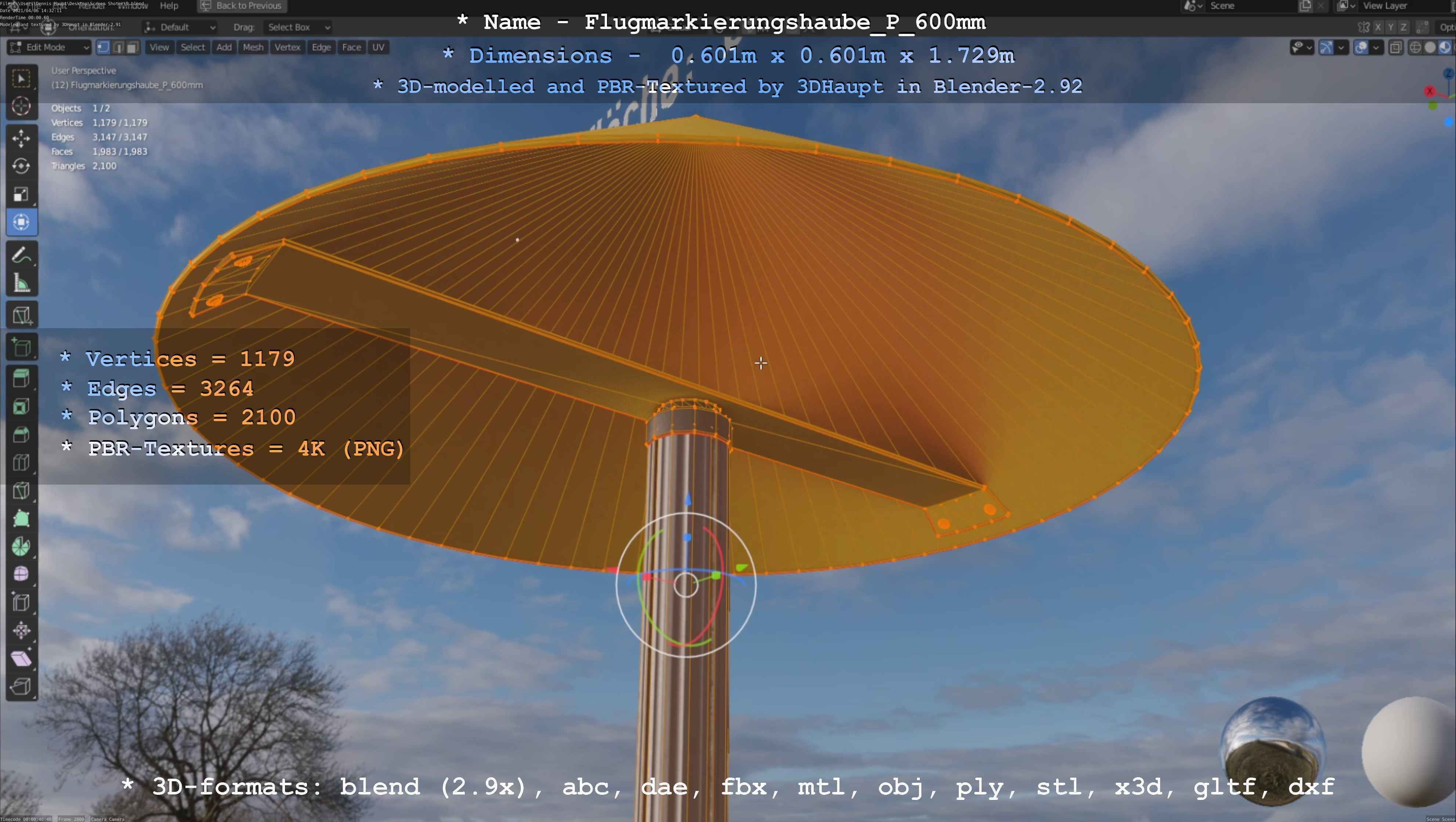Toggle Y axis mesh mirror
The height and width of the screenshot is (822, 1456).
tap(1390, 27)
